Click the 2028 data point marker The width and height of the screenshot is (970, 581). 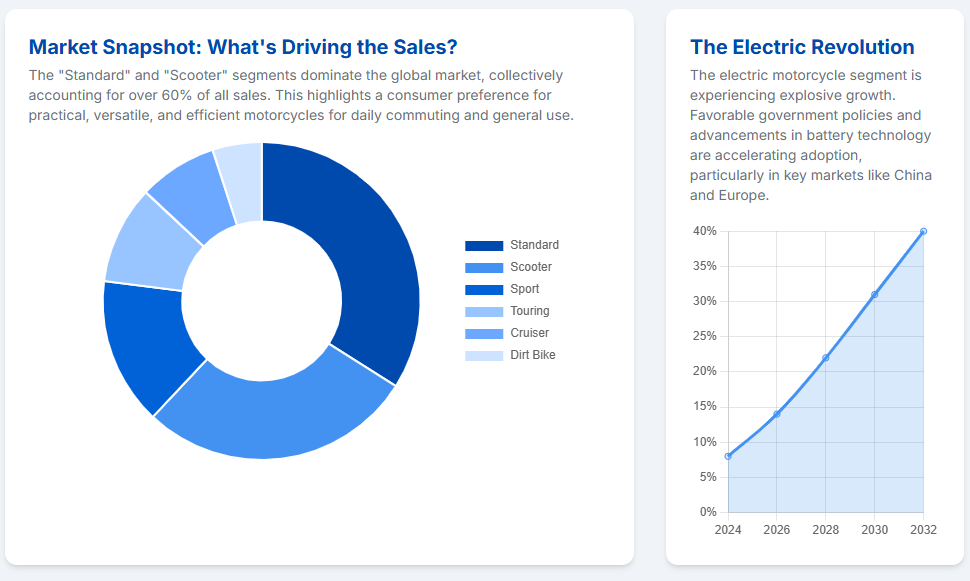825,358
